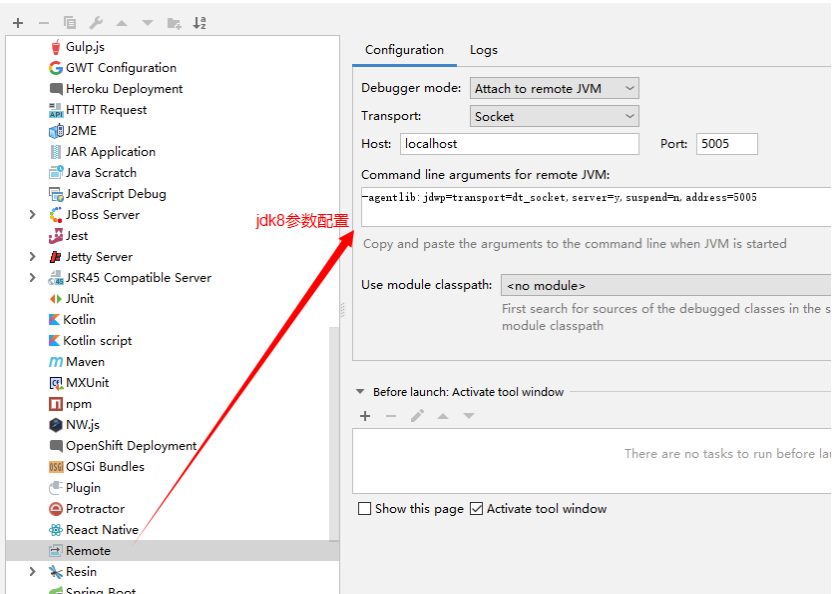The image size is (832, 594).
Task: Open the Transport Socket dropdown
Action: (x=554, y=116)
